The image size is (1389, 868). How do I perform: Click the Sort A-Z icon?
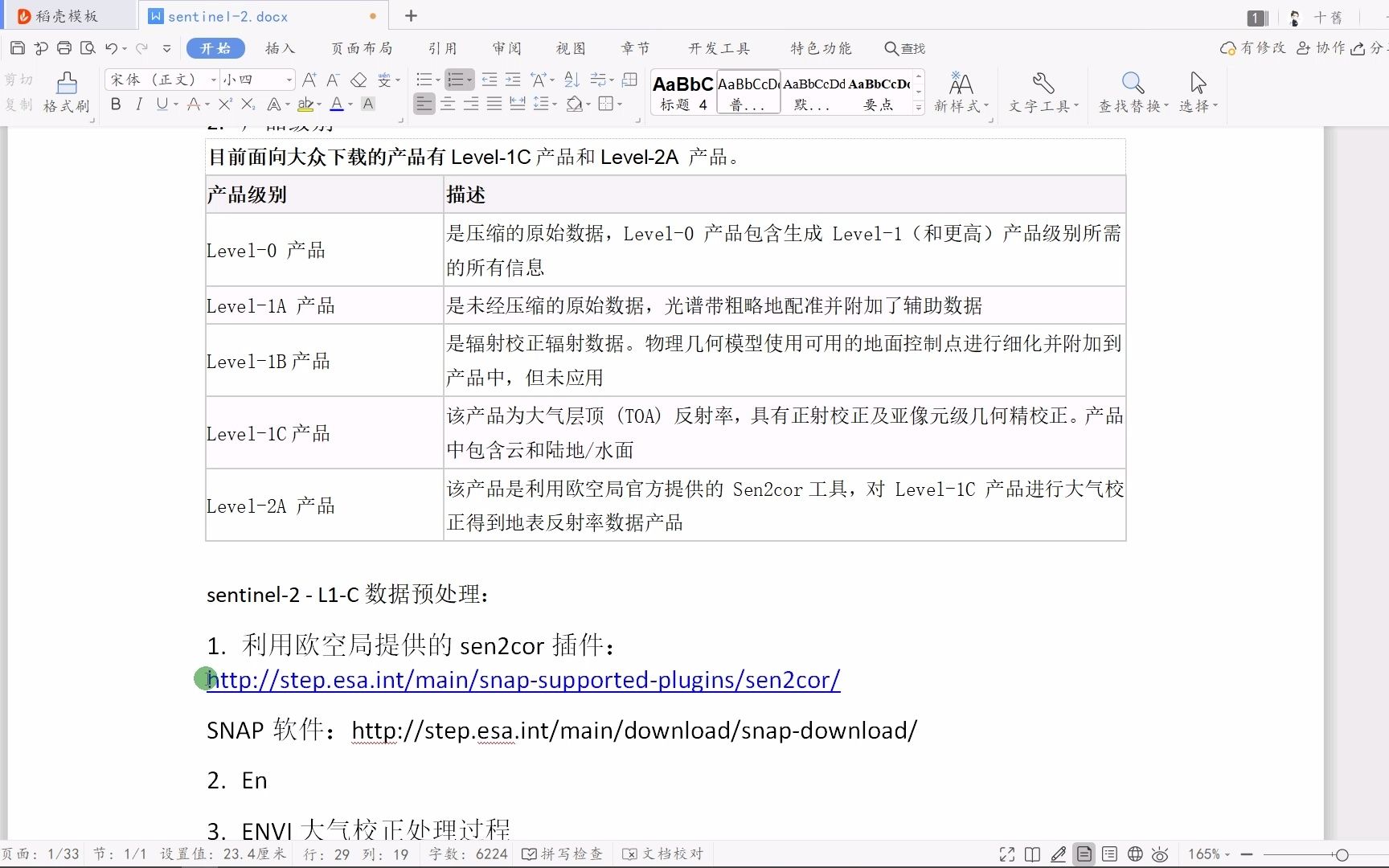(572, 80)
